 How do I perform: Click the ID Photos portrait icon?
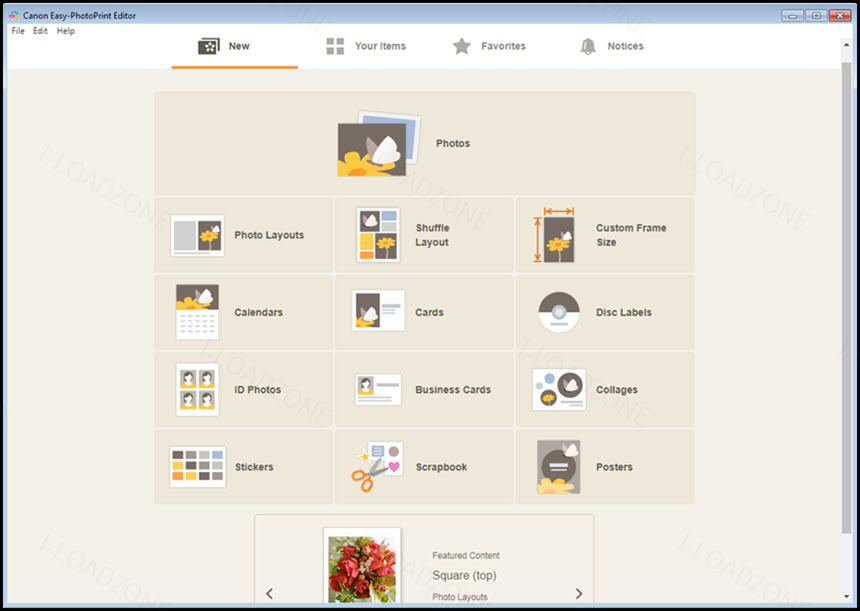[x=197, y=389]
